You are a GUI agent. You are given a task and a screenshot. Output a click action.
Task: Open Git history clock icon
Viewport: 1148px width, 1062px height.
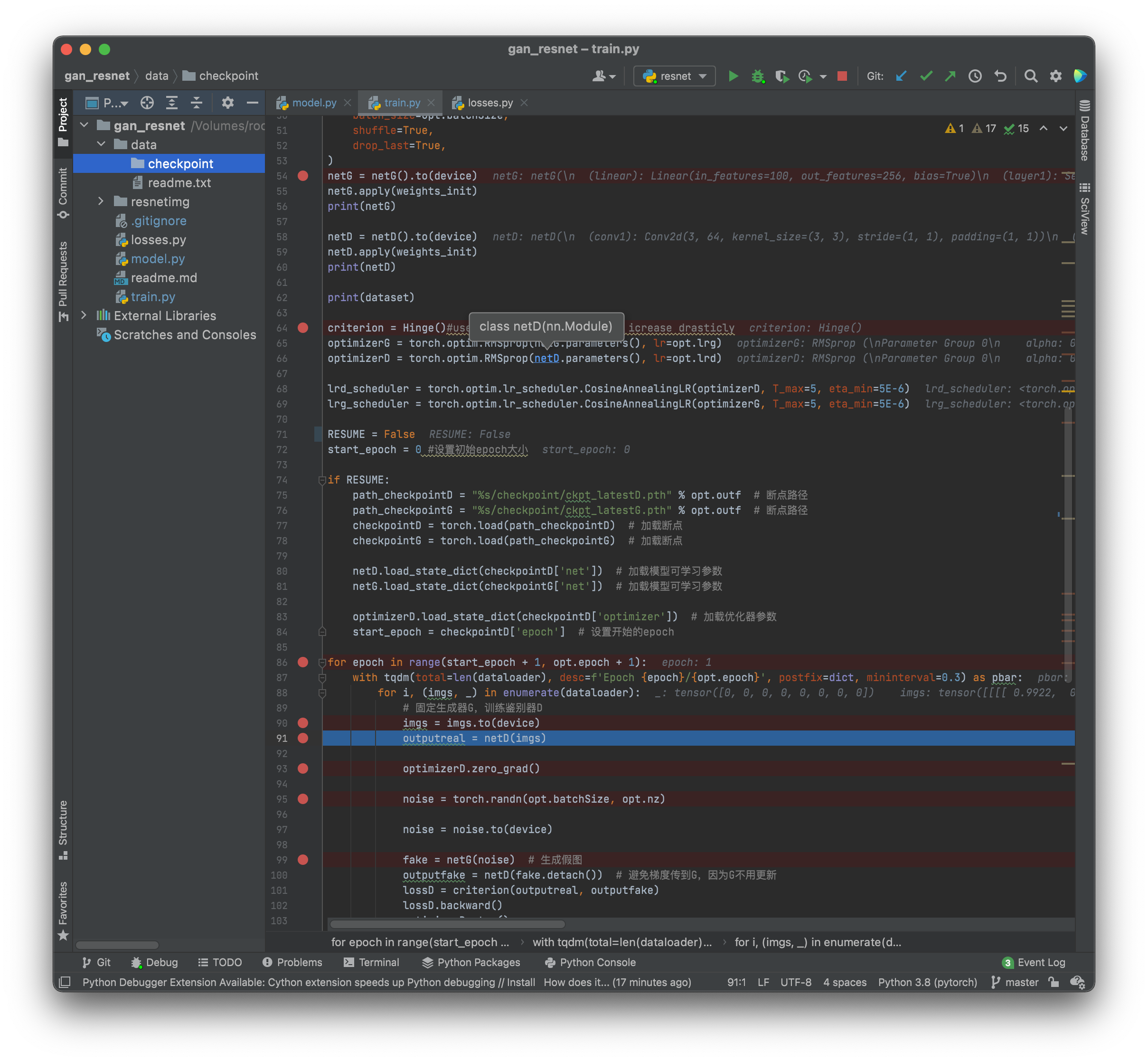pyautogui.click(x=975, y=76)
